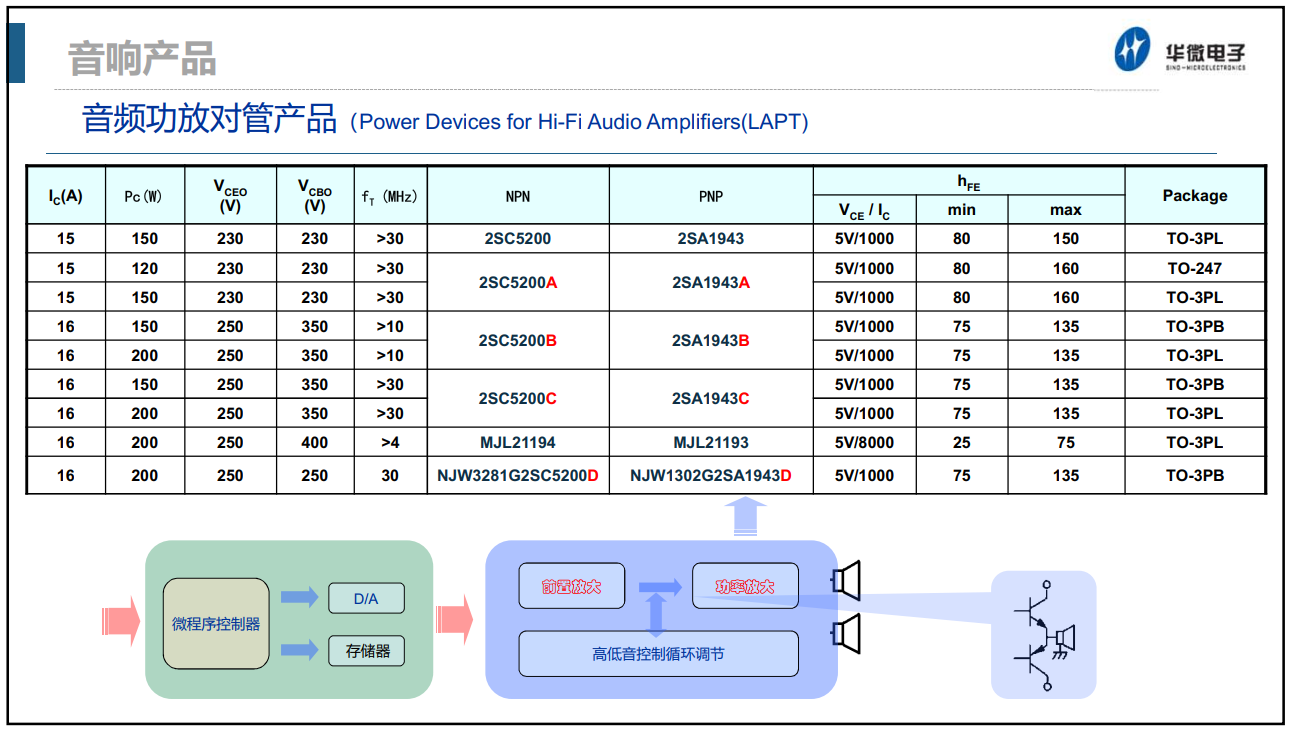Screen dimensions: 1292x729
Task: Click the 音响产品 slide heading
Action: point(142,59)
